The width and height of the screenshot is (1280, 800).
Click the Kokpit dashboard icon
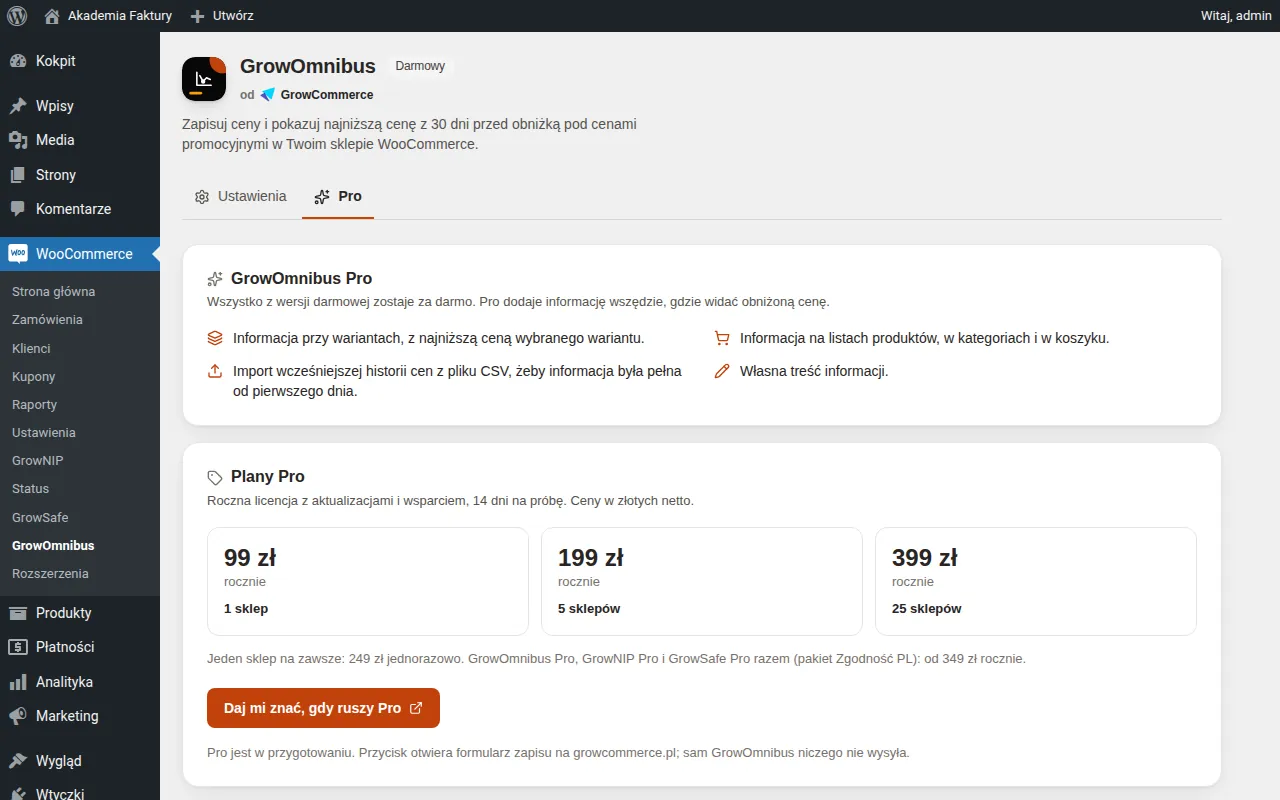(x=18, y=61)
